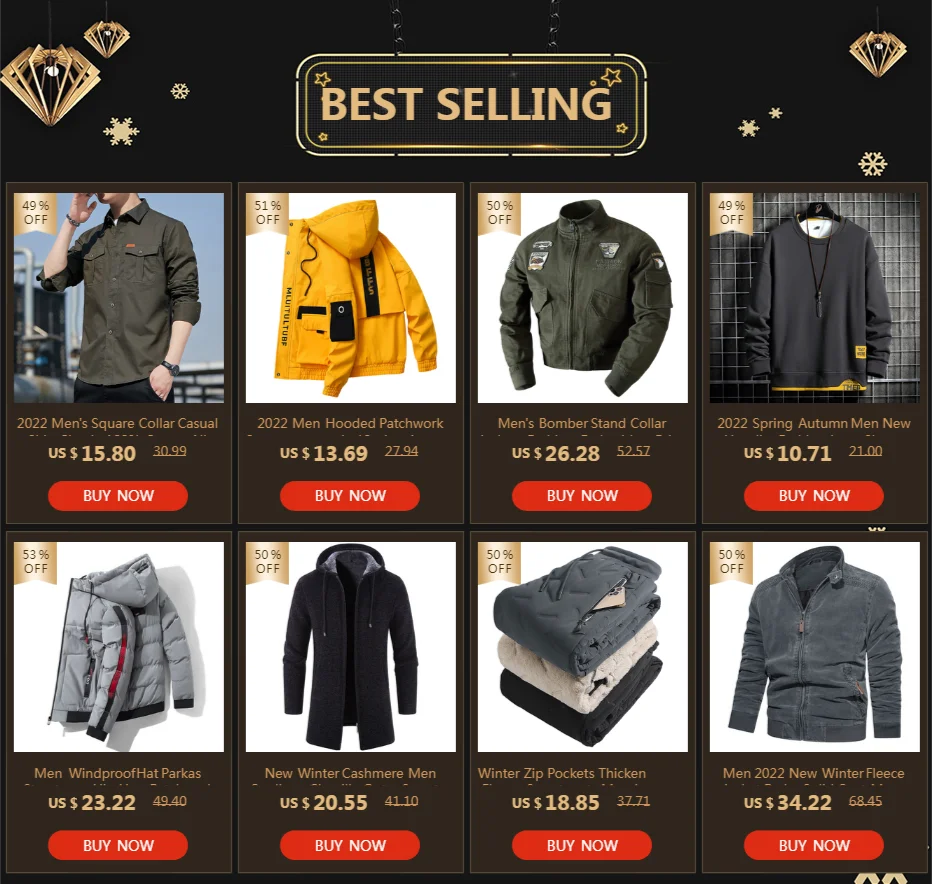Viewport: 932px width, 884px height.
Task: Click Buy Now for the $23.22 parka
Action: point(118,845)
